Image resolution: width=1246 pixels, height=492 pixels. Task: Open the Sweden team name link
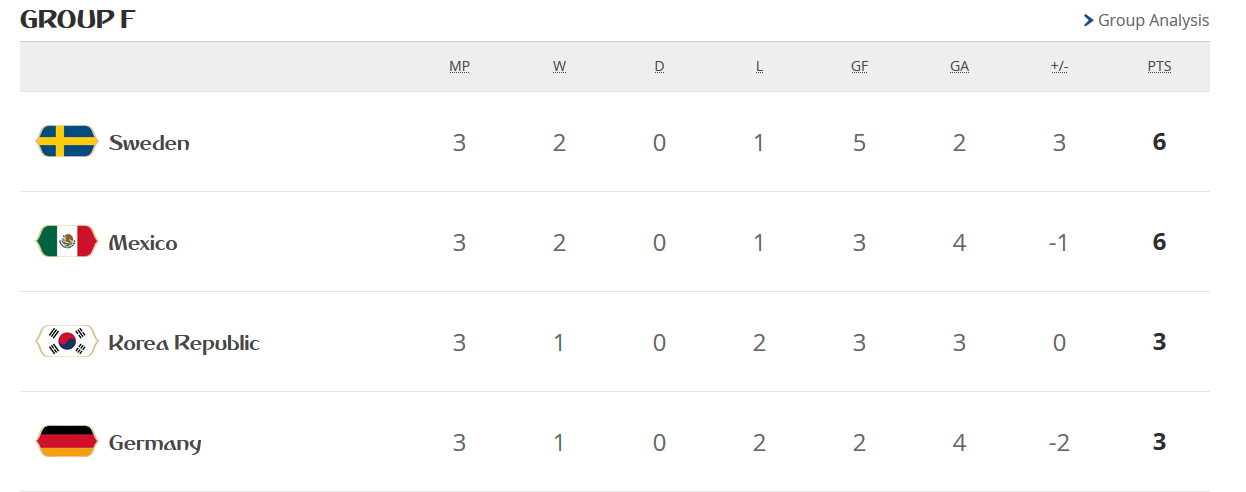149,143
